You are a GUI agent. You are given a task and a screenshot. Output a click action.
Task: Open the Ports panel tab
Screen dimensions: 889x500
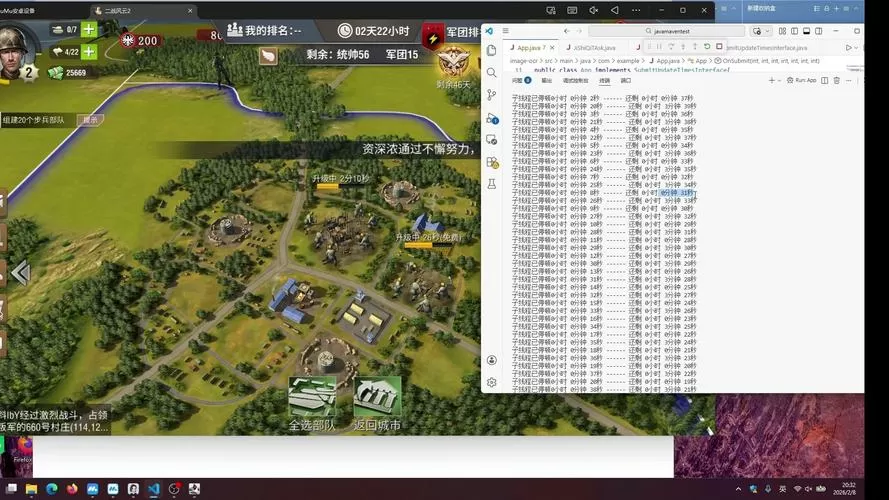[626, 80]
